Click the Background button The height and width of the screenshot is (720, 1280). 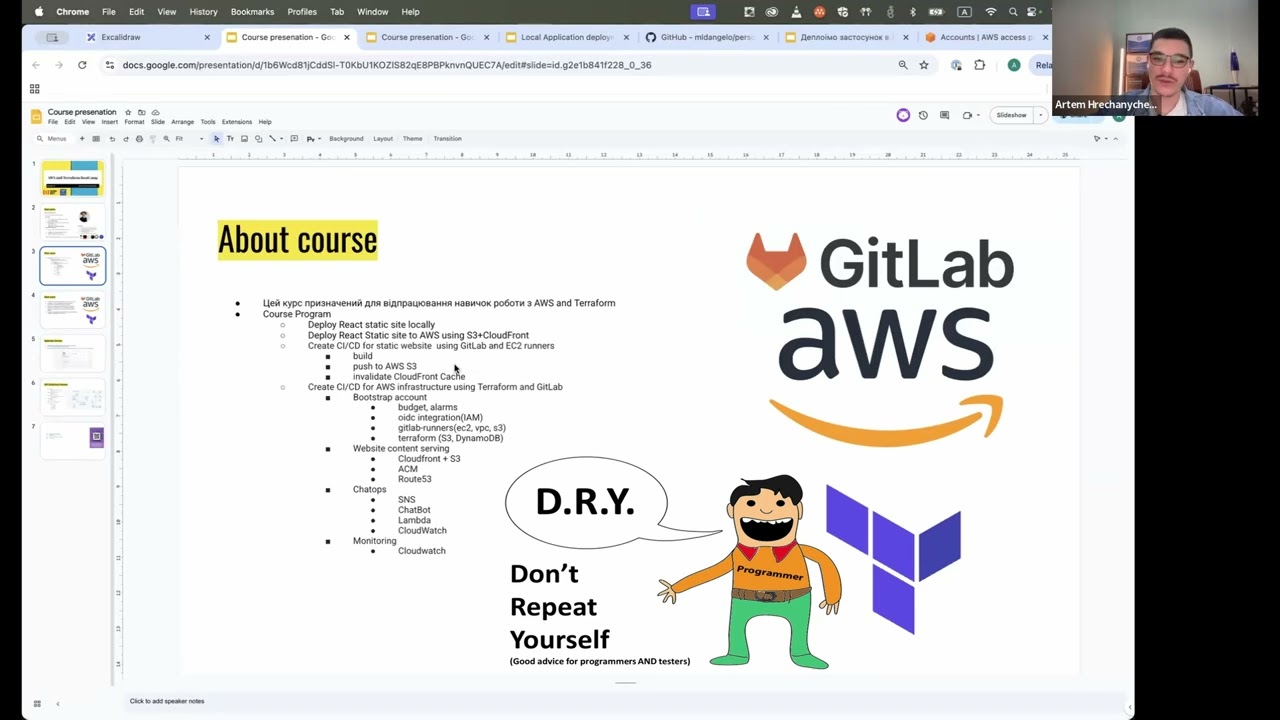346,138
